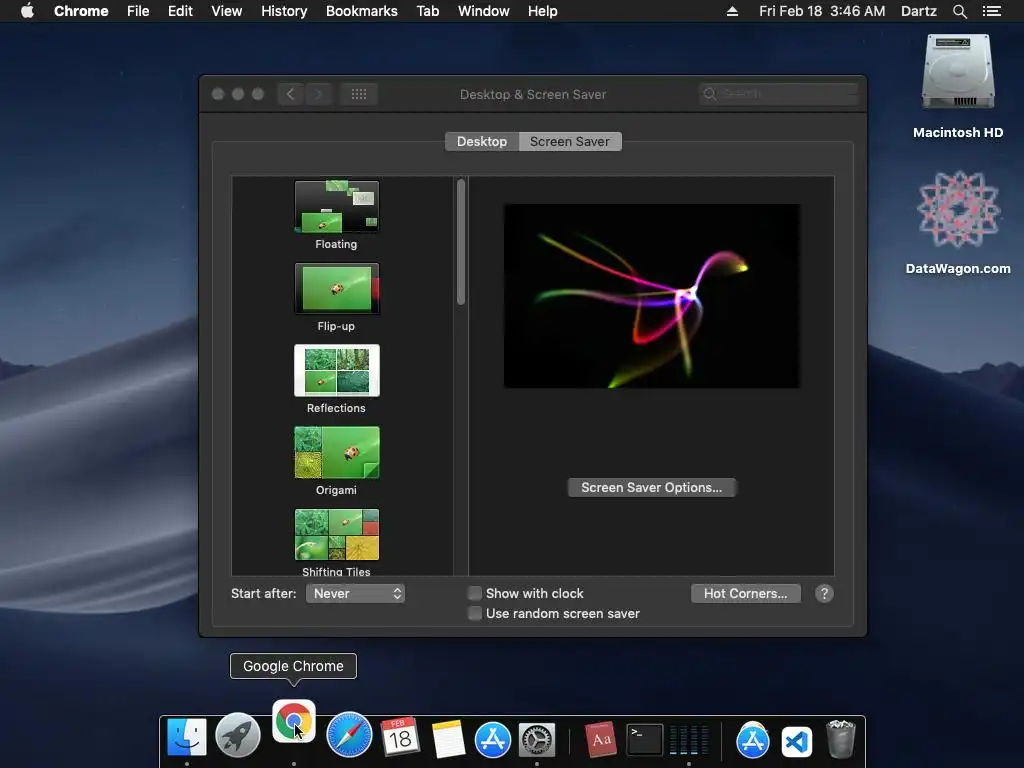
Task: Open the Help menu
Action: pyautogui.click(x=543, y=11)
